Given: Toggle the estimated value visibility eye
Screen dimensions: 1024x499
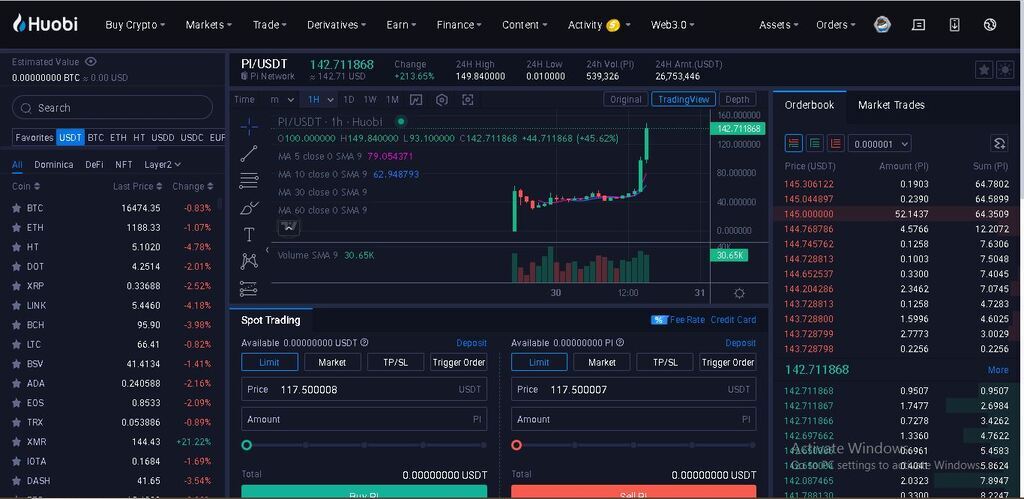Looking at the screenshot, I should click(x=91, y=62).
